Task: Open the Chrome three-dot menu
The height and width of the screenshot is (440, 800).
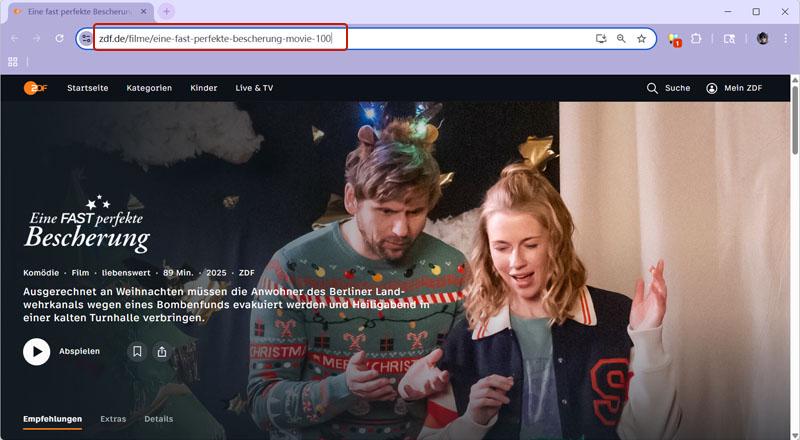Action: tap(785, 39)
